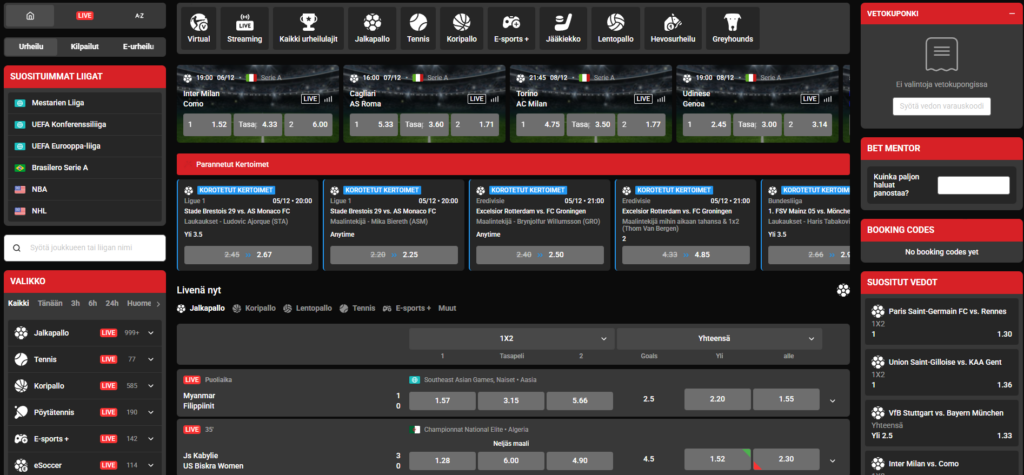Switch to the Lentopallo live tab
This screenshot has height=475, width=1024.
[310, 309]
